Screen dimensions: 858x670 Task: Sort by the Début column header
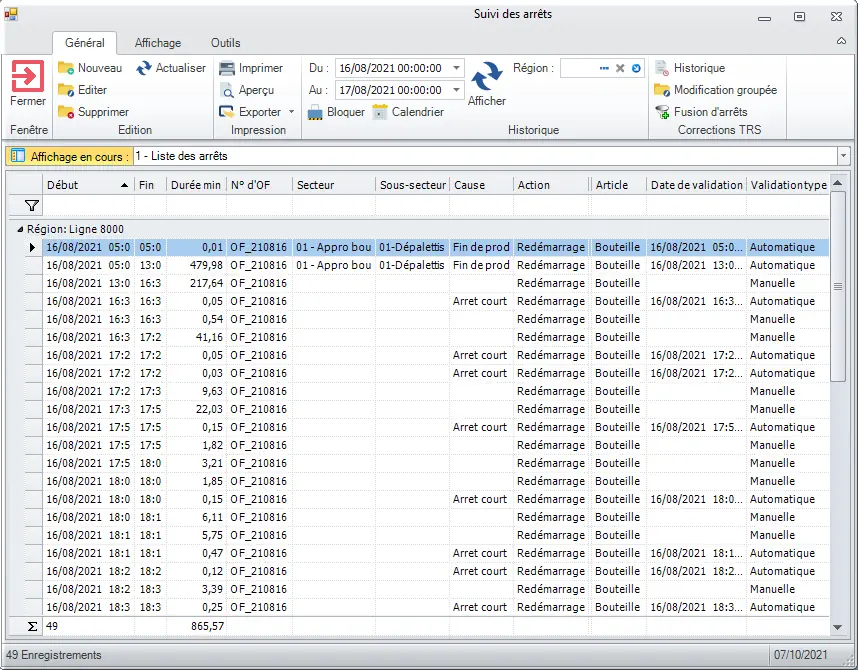click(88, 185)
